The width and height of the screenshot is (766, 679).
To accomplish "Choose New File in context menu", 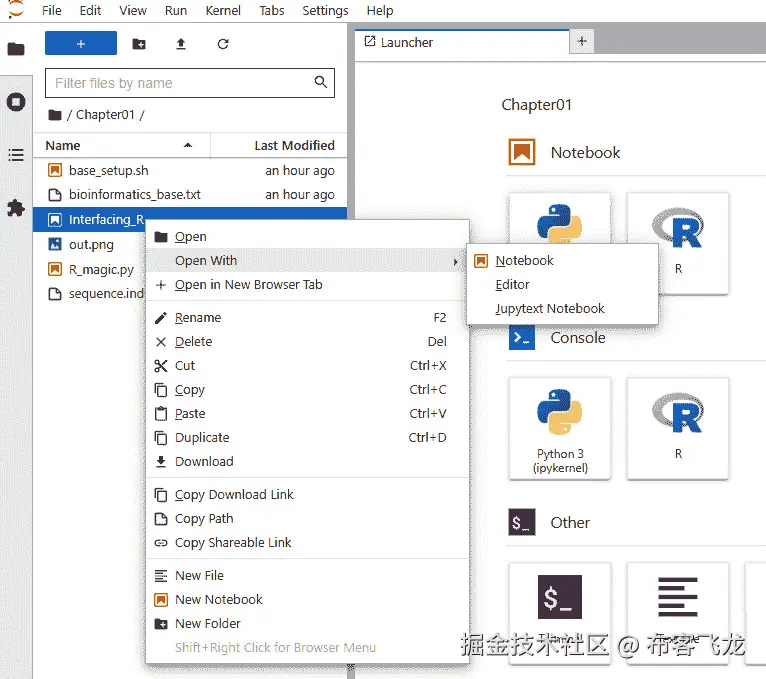I will 307,575.
